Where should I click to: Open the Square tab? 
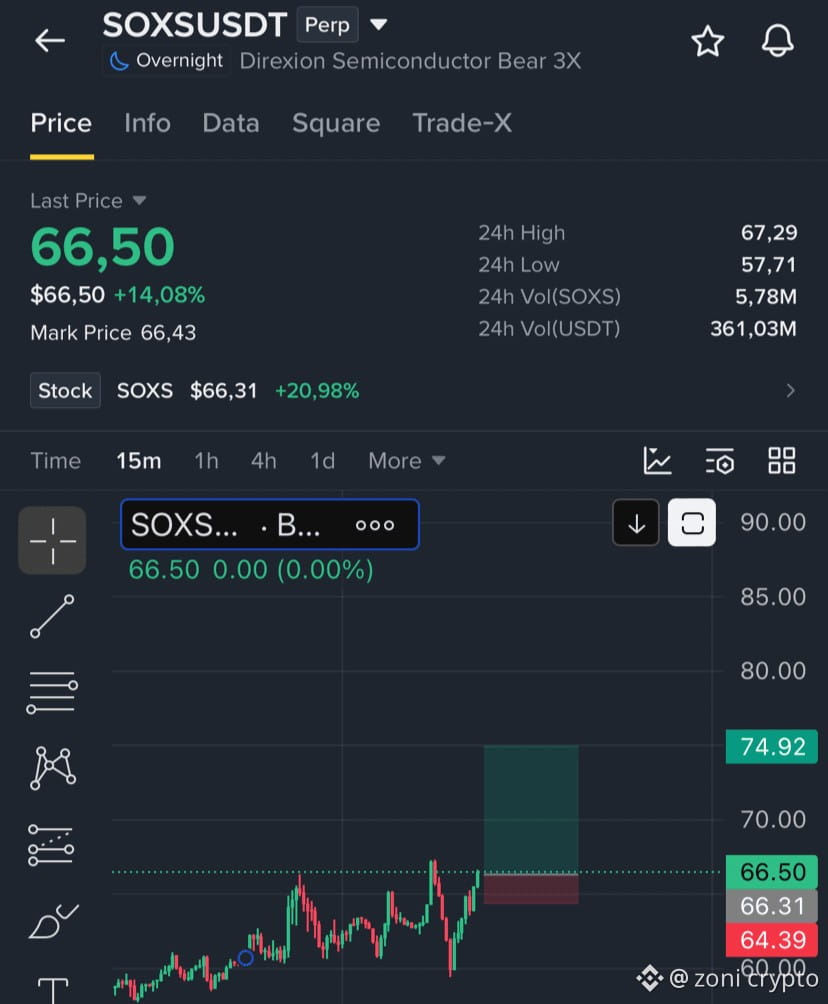(x=336, y=123)
